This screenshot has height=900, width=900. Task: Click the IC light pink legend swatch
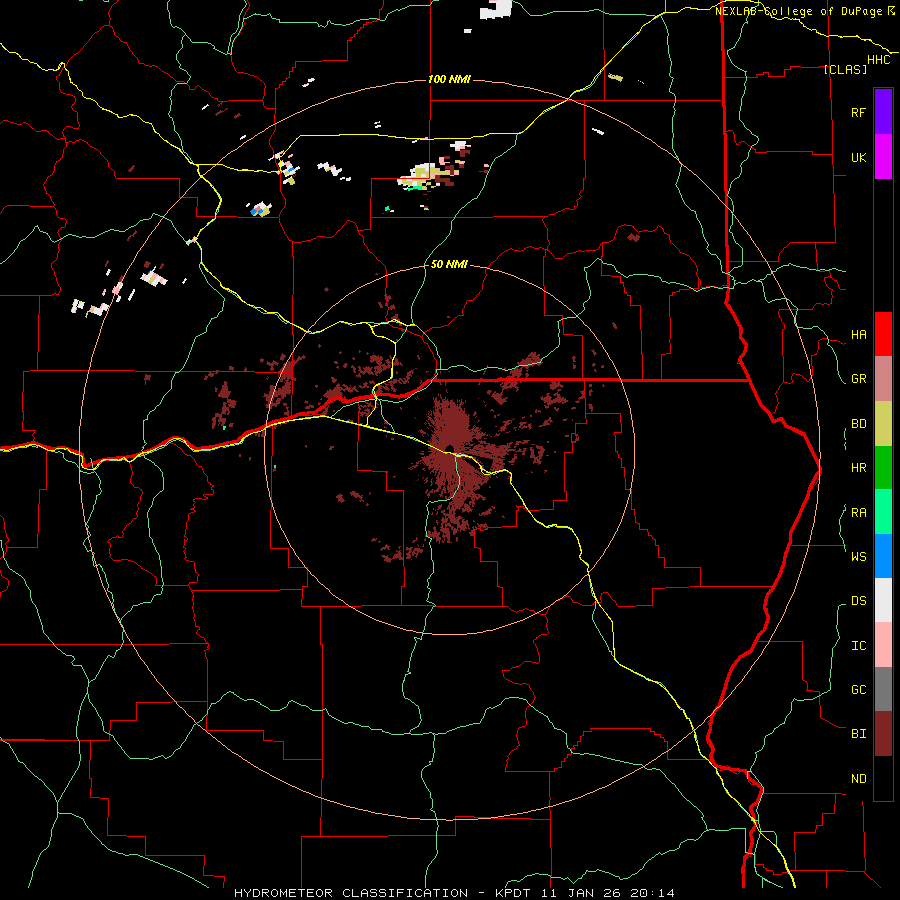(883, 645)
